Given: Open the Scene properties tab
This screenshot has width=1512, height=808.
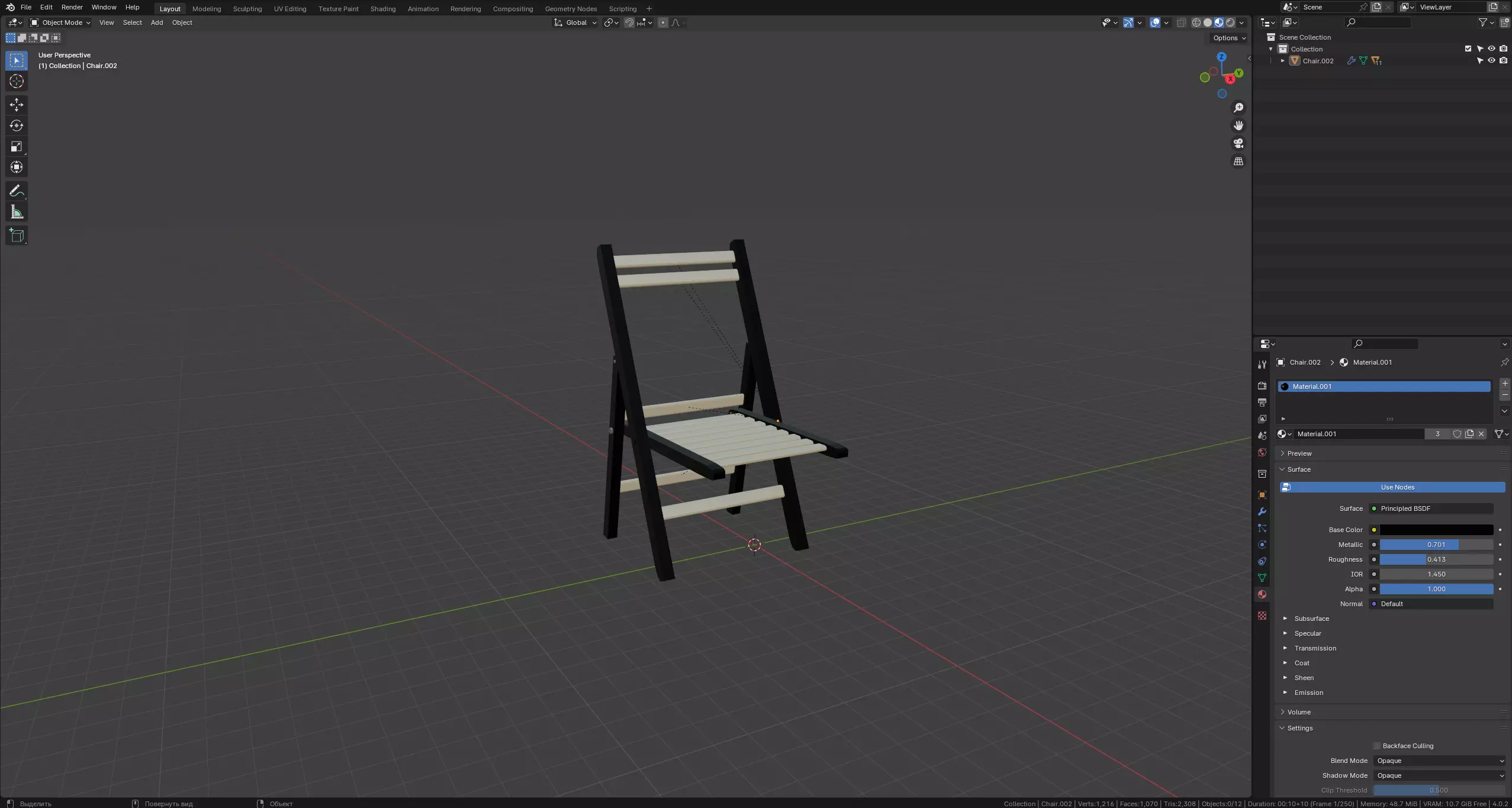Looking at the screenshot, I should coord(1262,435).
